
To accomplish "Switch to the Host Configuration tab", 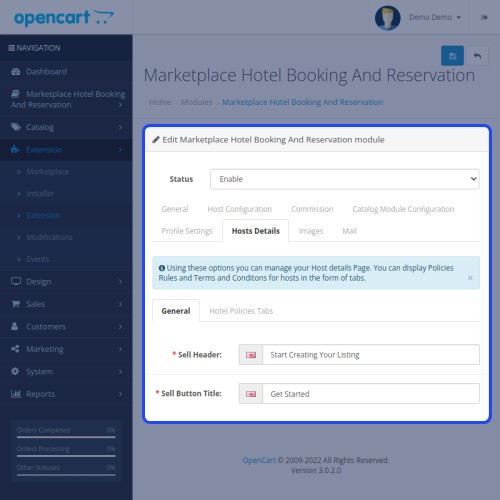I will 240,209.
